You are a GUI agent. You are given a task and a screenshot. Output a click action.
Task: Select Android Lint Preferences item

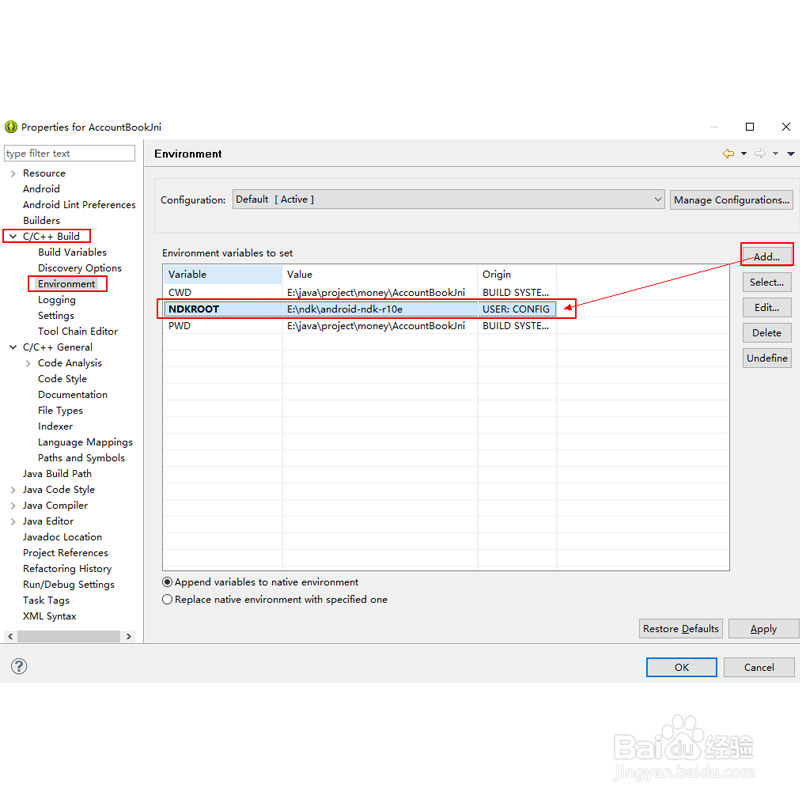tap(79, 205)
